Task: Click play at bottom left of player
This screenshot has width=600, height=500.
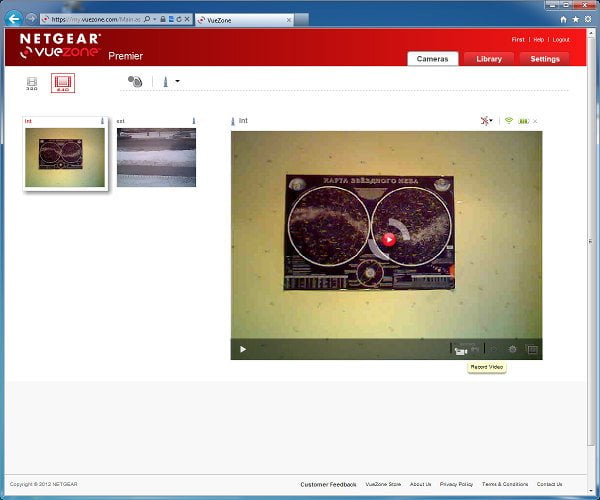Action: 243,349
